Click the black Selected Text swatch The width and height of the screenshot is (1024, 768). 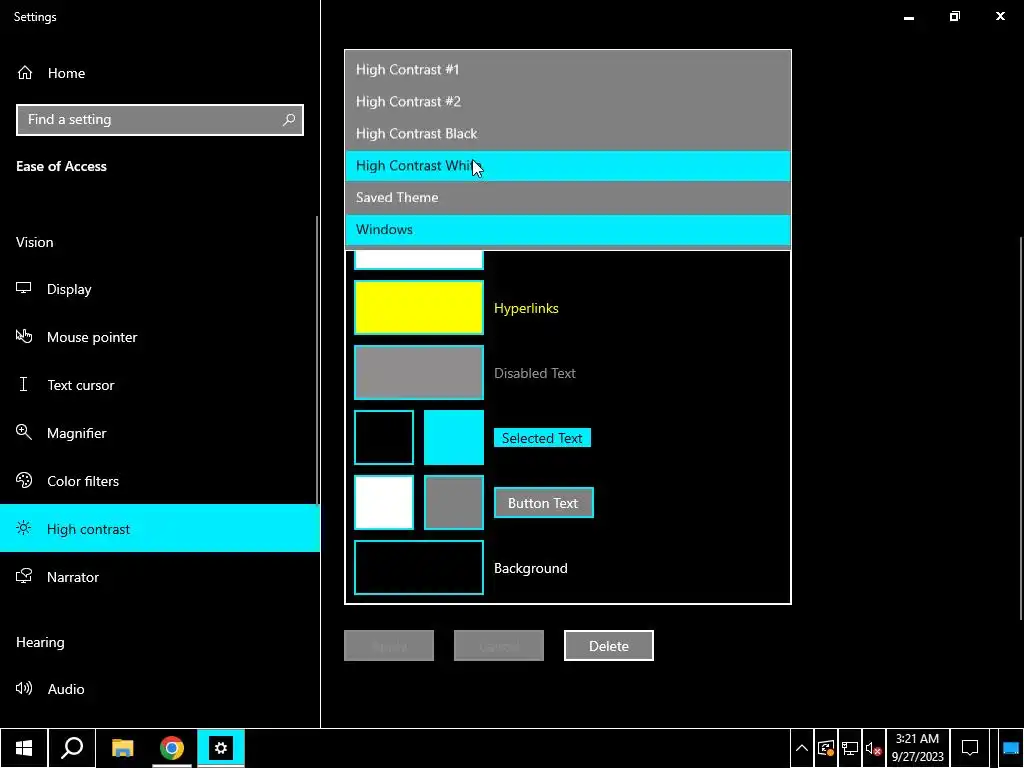[383, 438]
